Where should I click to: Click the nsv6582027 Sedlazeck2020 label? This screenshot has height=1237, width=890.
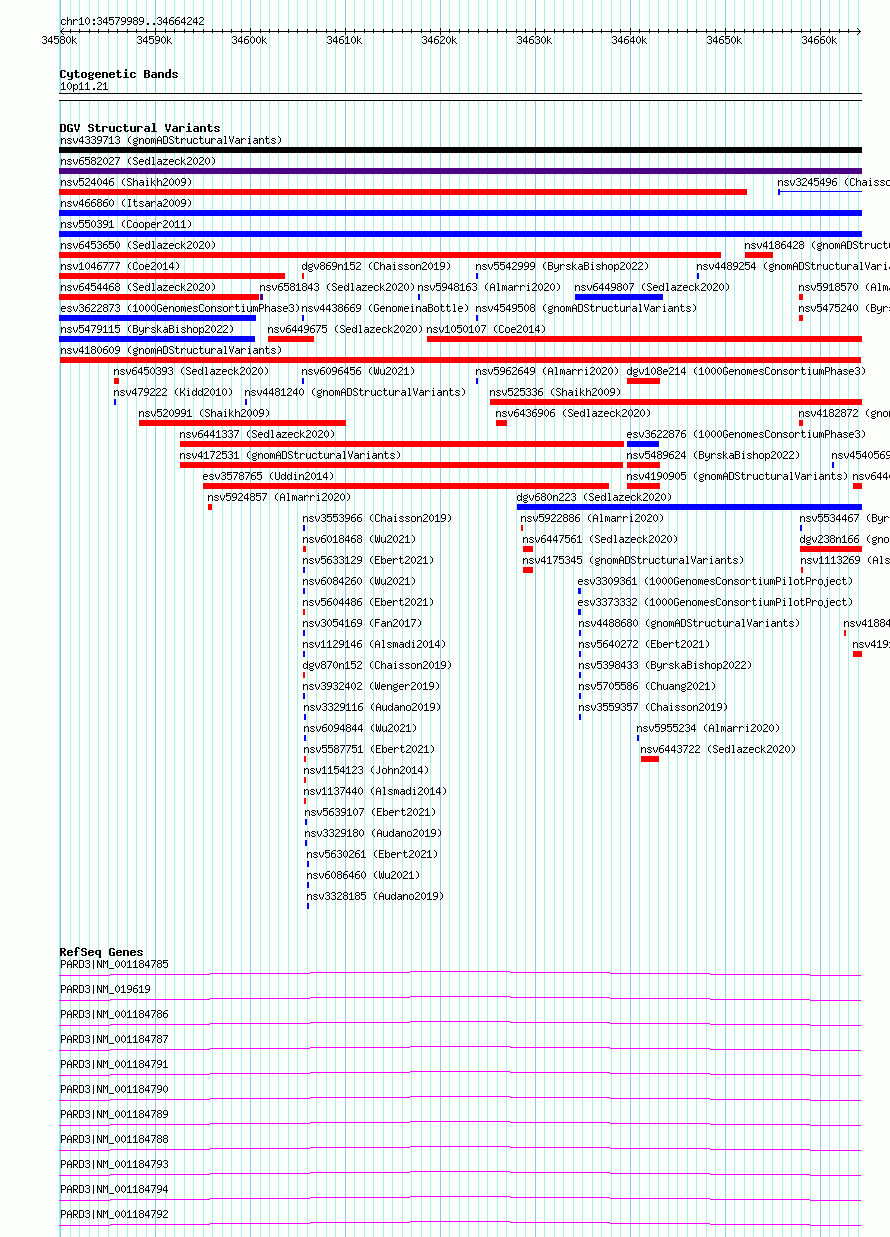[138, 161]
